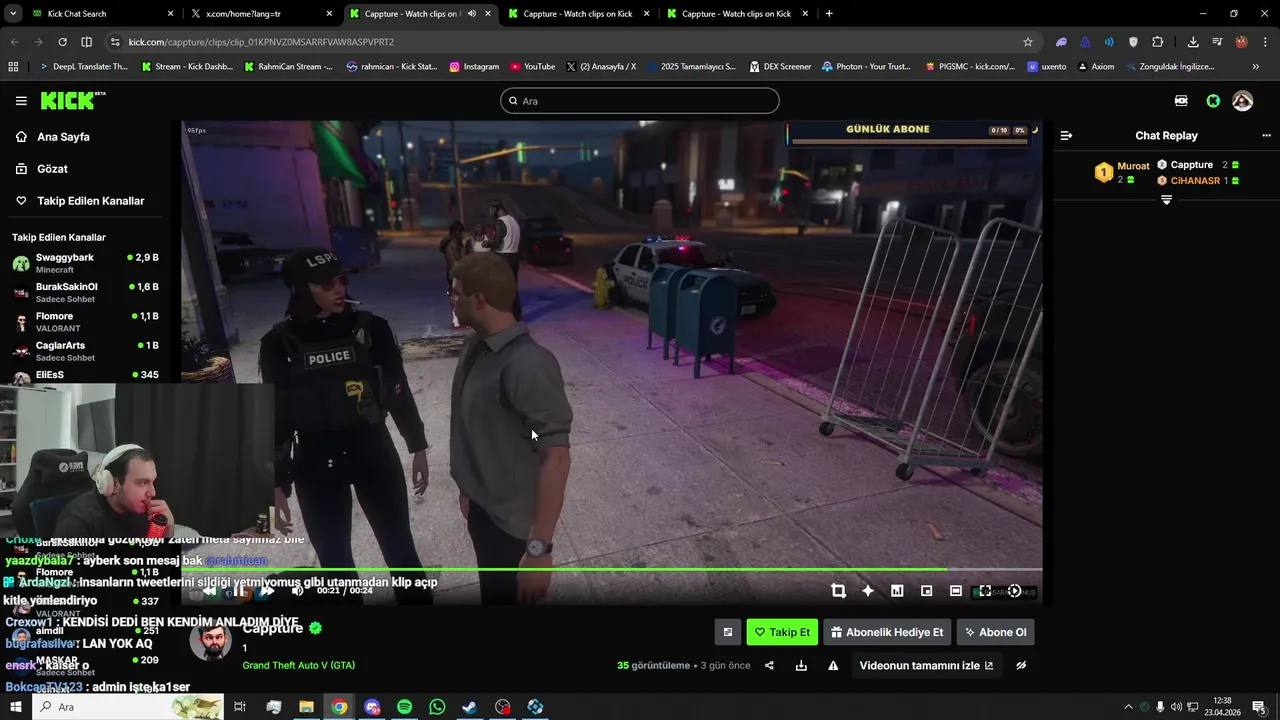Viewport: 1280px width, 720px height.
Task: Click the Chrome address bar URL
Action: [261, 42]
